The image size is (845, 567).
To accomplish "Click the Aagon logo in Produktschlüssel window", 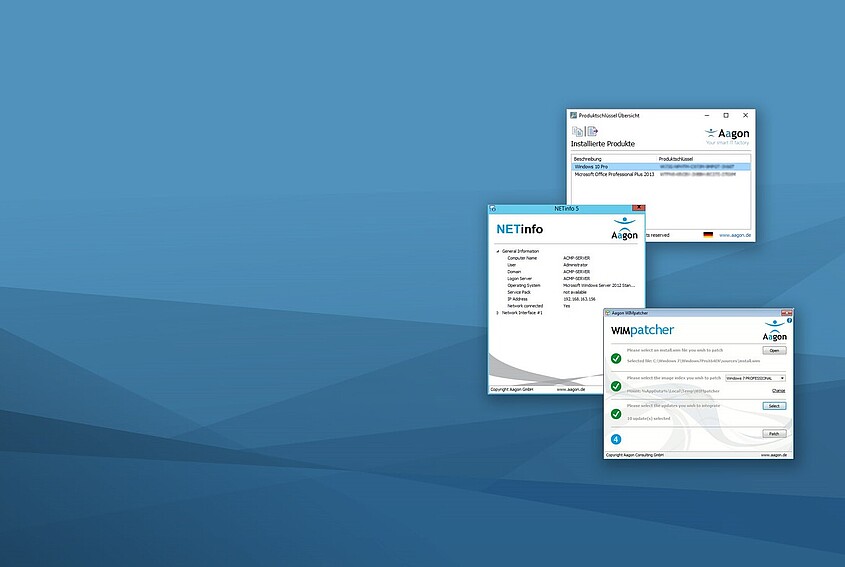I will [727, 136].
